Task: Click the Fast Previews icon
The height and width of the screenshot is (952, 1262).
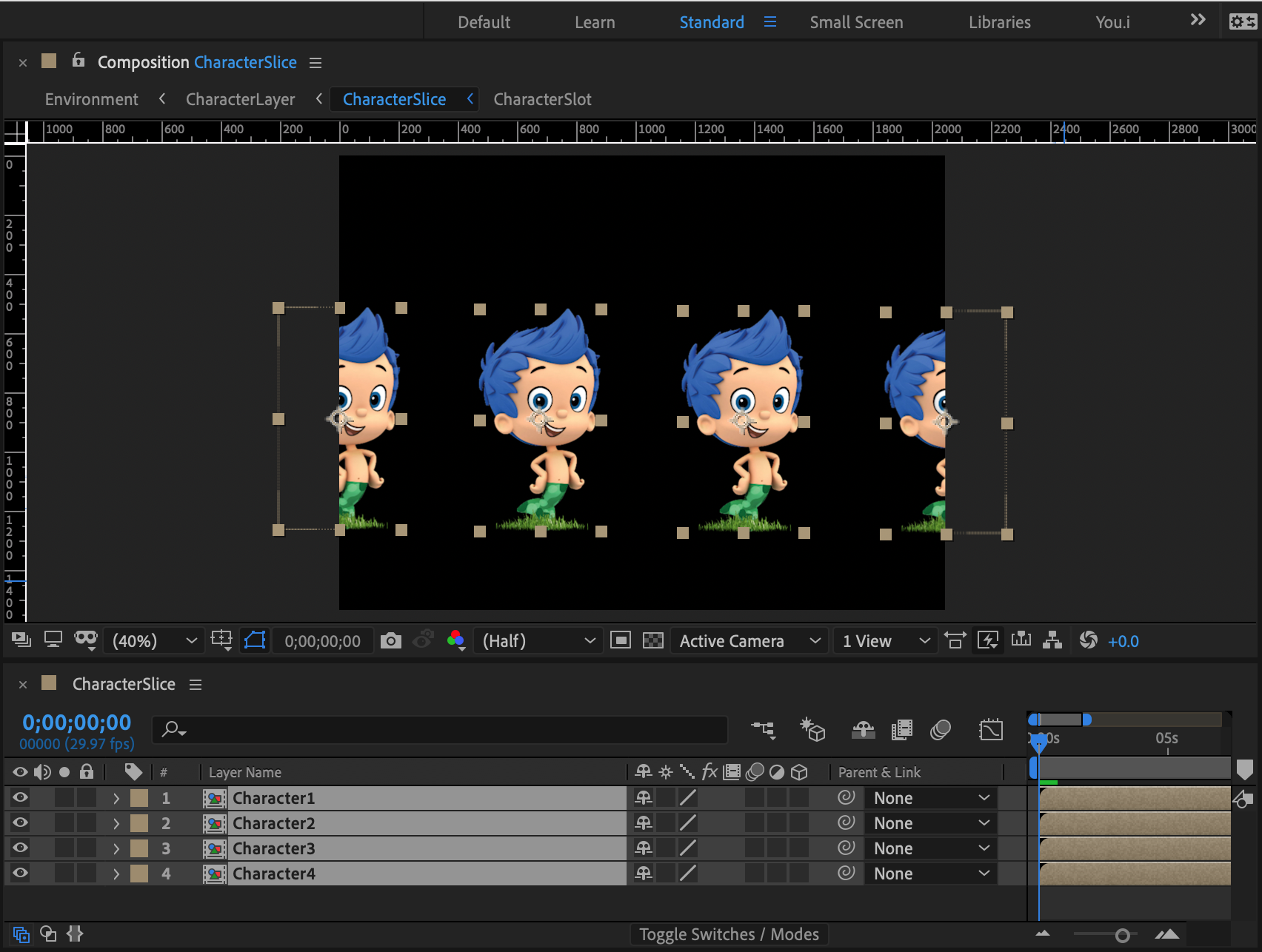Action: [988, 640]
